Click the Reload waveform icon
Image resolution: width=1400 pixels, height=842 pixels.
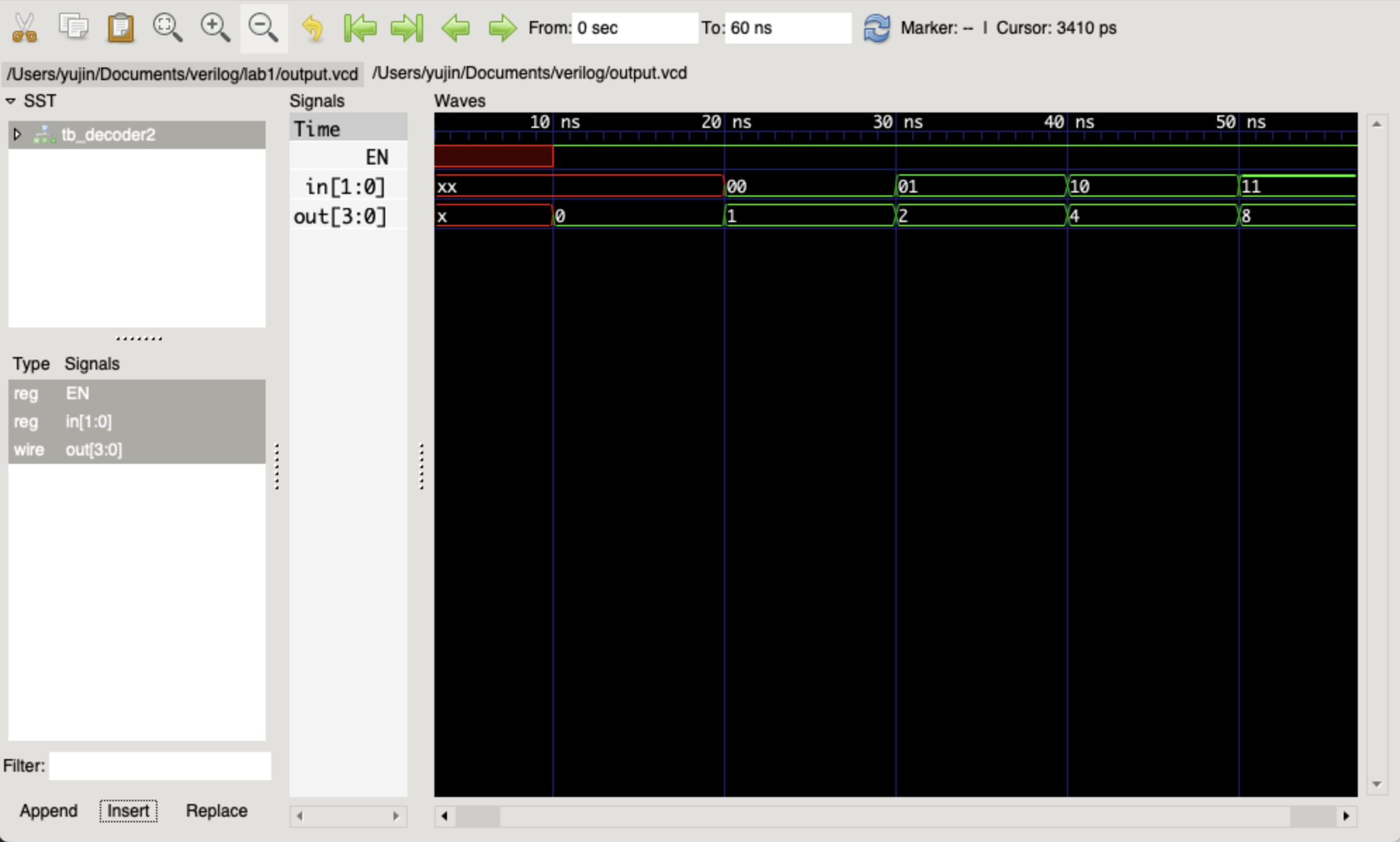click(876, 28)
